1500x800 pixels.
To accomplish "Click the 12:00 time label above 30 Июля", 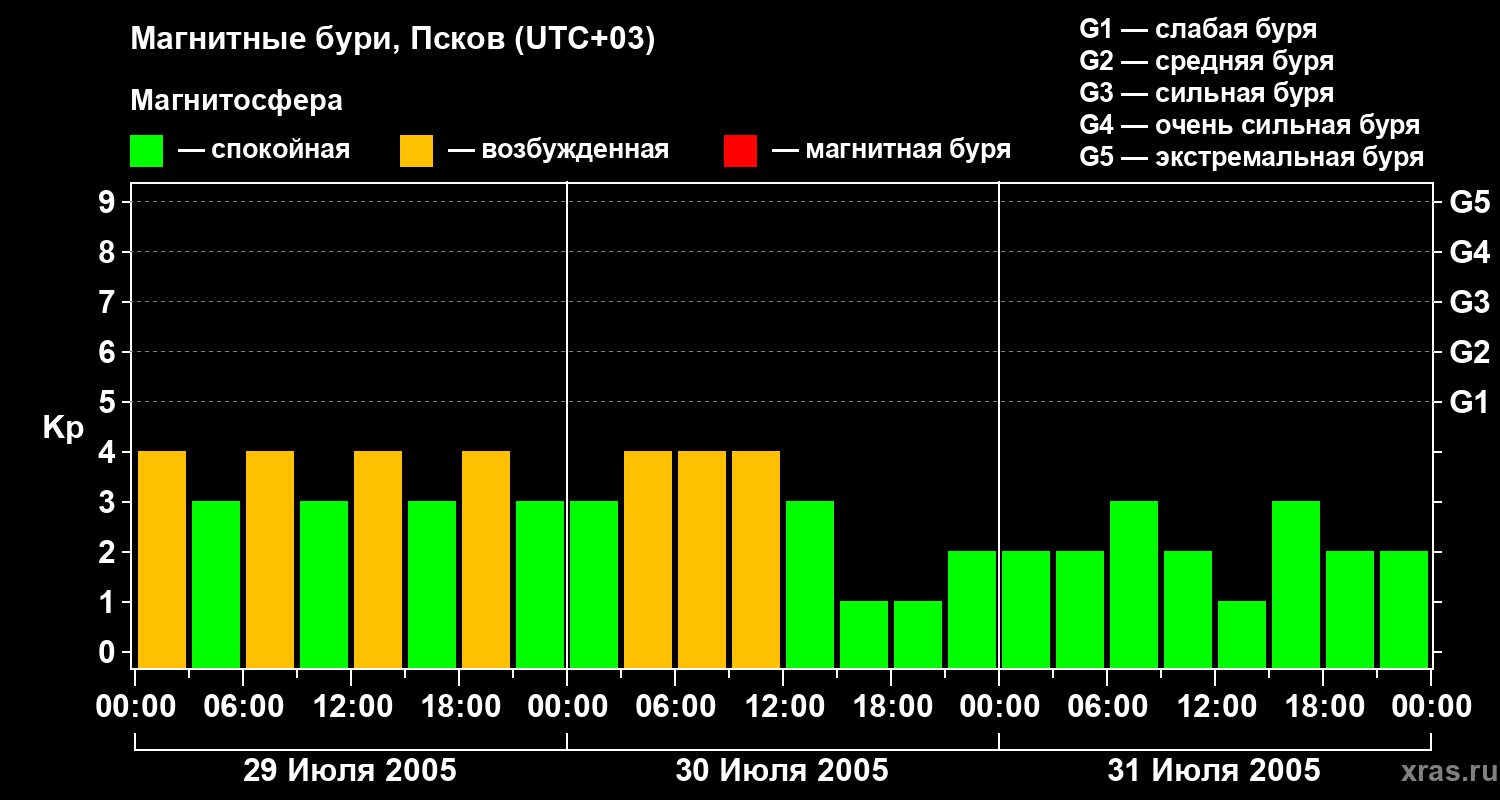I will tap(783, 707).
